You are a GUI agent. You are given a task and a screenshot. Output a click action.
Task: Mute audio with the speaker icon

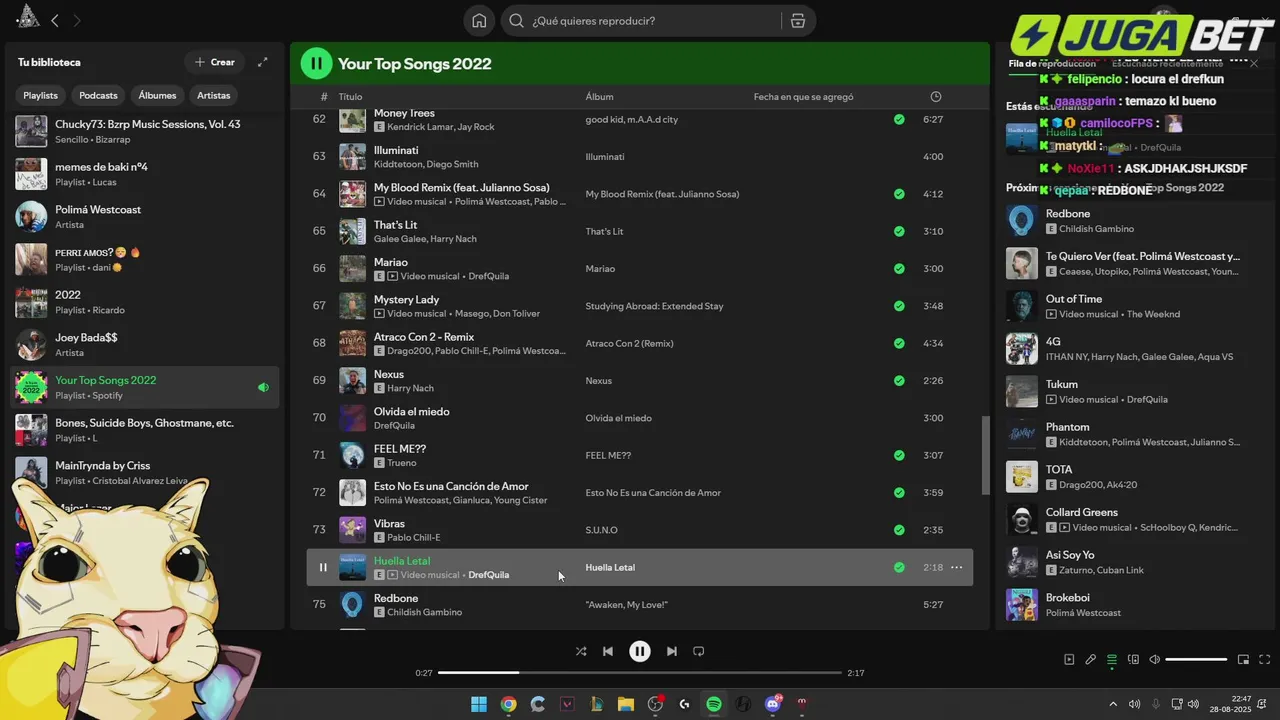click(x=1155, y=660)
